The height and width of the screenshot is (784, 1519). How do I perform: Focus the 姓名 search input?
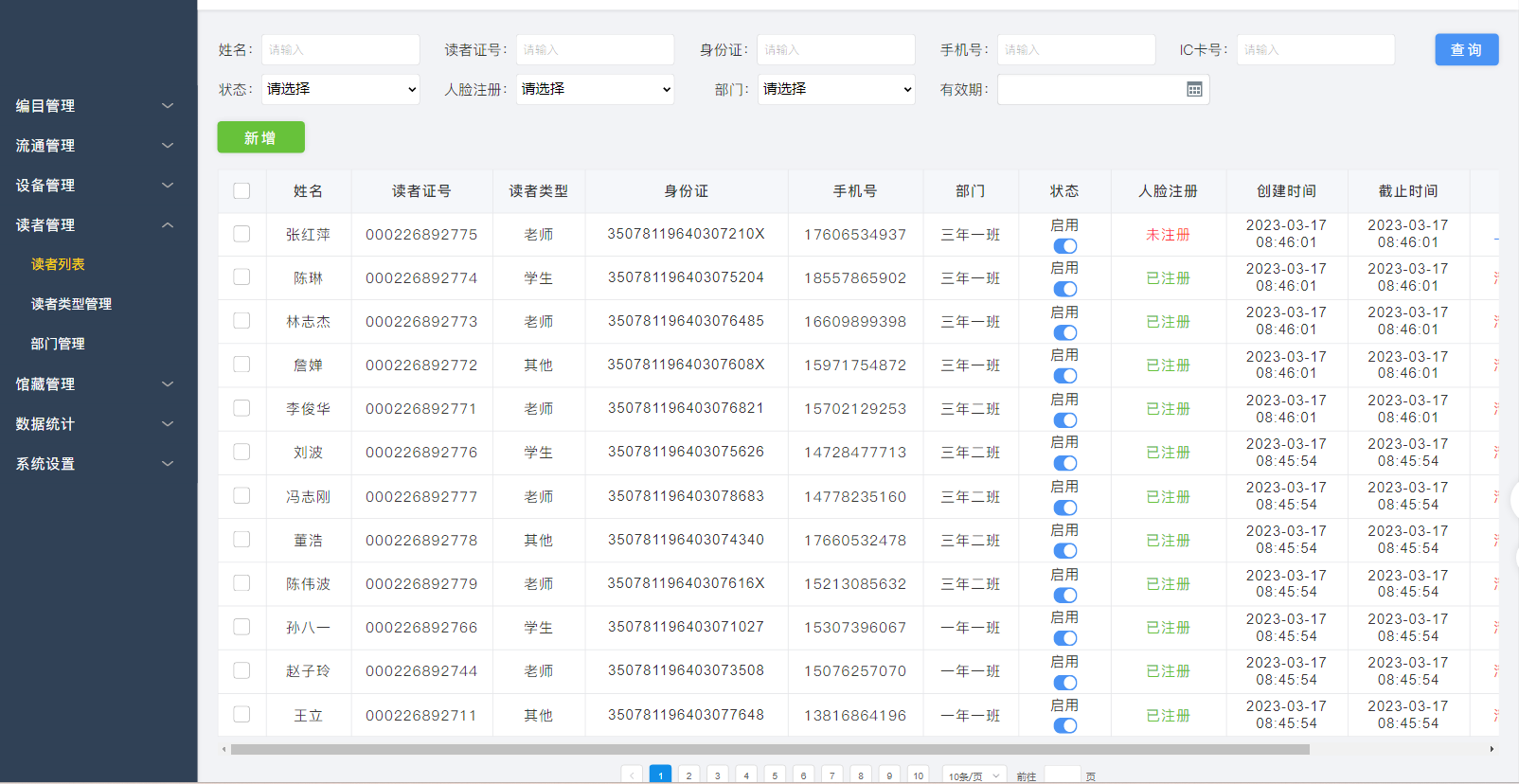[x=341, y=49]
